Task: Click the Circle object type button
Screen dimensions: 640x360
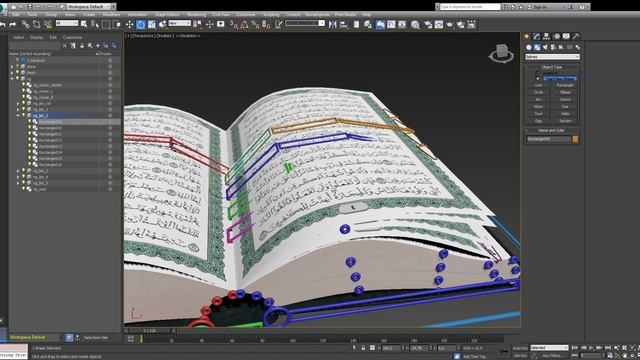Action: point(538,92)
